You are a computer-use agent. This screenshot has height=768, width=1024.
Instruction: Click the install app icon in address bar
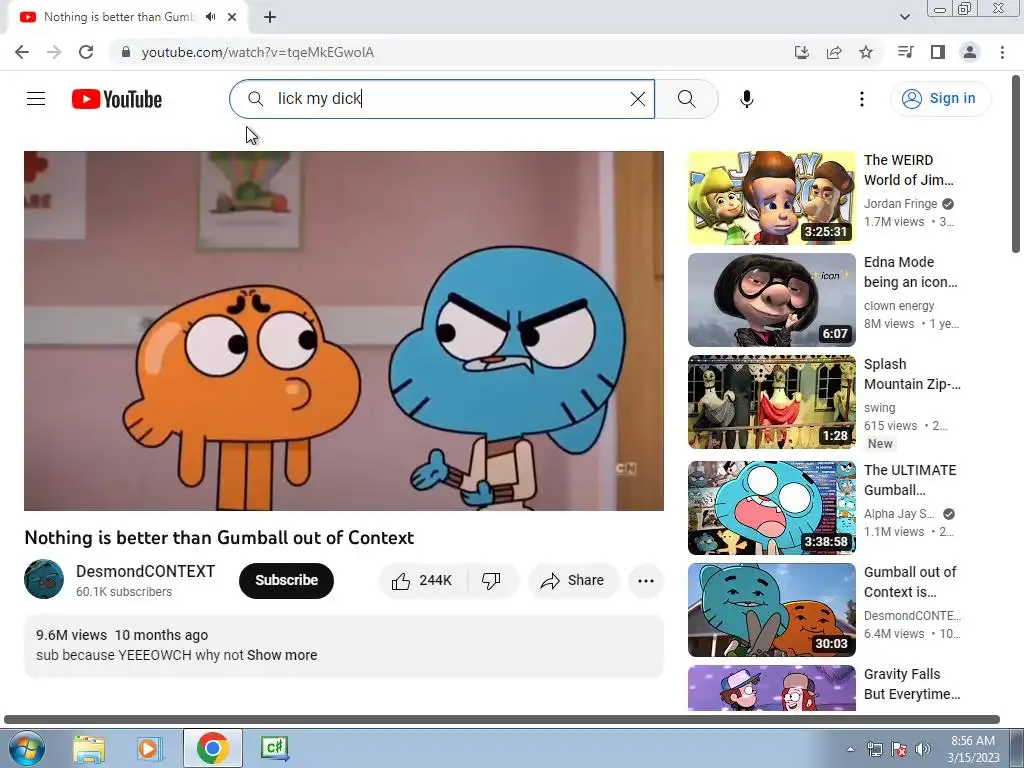pos(801,52)
